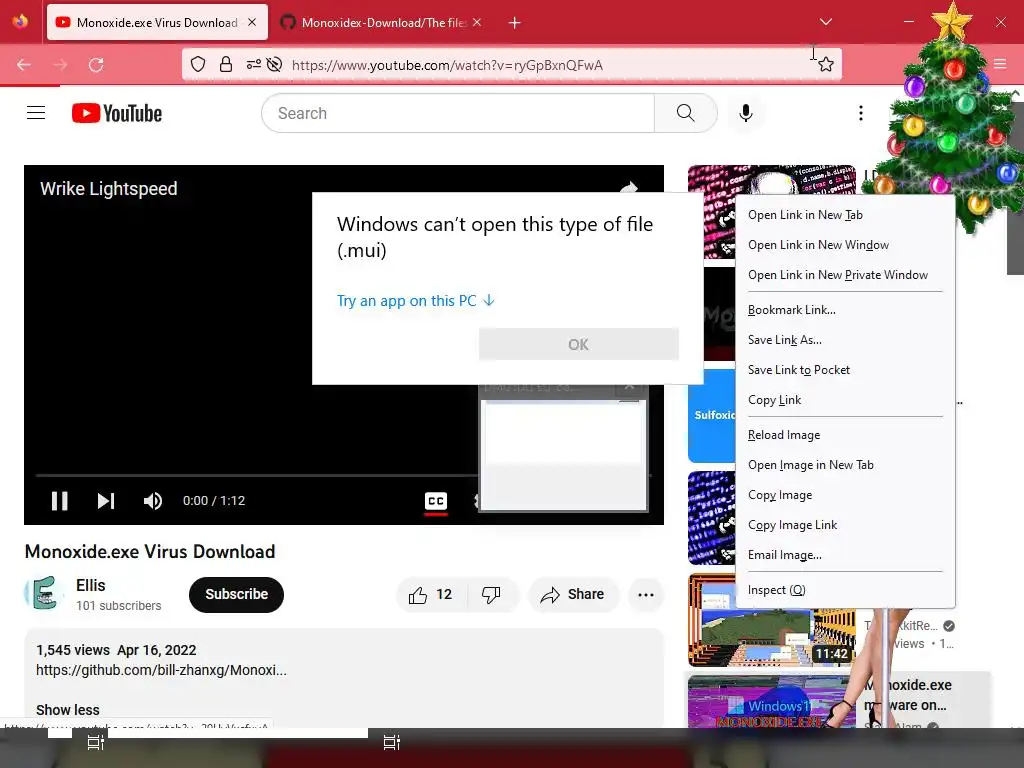Screen dimensions: 1024x768
Task: Open a new tab with plus button
Action: coord(515,23)
